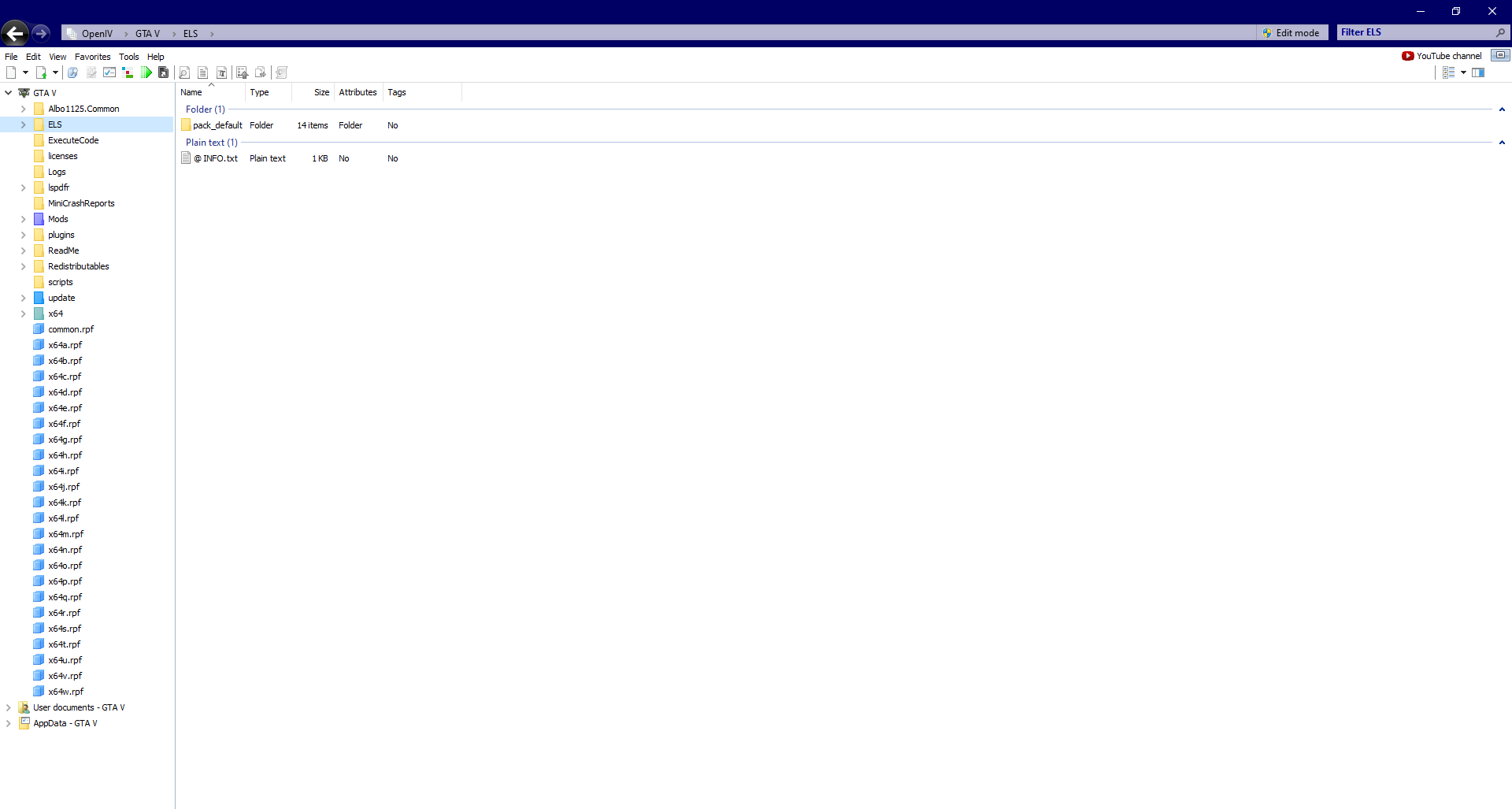Image resolution: width=1512 pixels, height=809 pixels.
Task: Open the File menu
Action: (x=11, y=57)
